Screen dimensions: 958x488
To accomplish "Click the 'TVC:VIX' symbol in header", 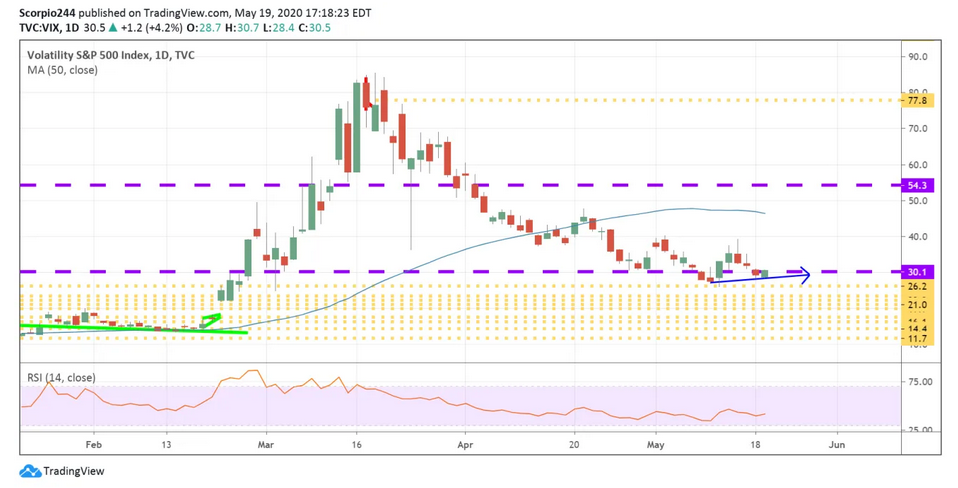I will click(x=38, y=28).
